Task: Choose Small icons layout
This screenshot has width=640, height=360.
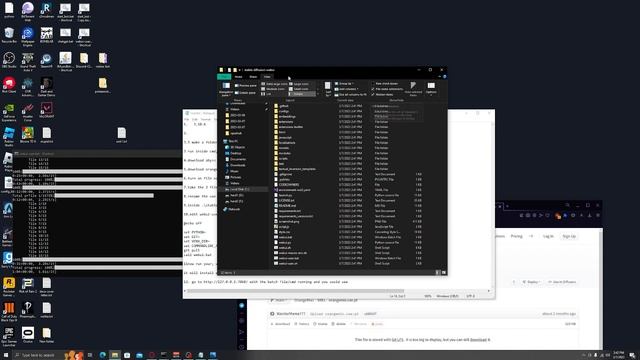Action: click(x=299, y=89)
